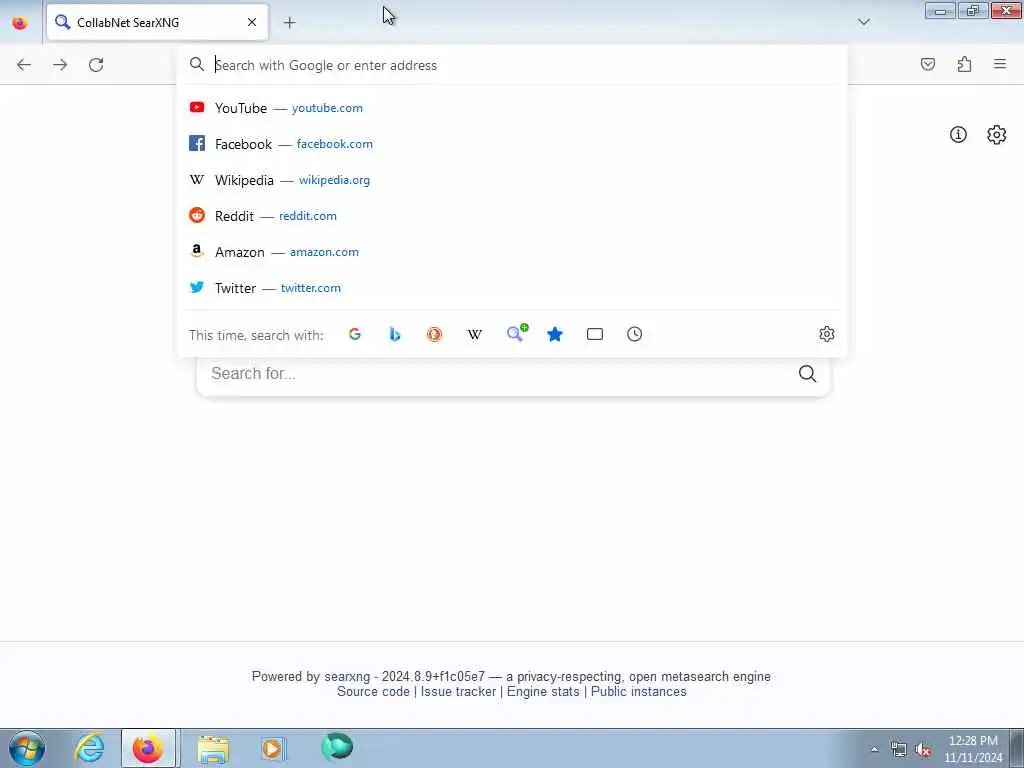The image size is (1024, 768).
Task: Expand the list all tabs chevron
Action: tap(863, 22)
